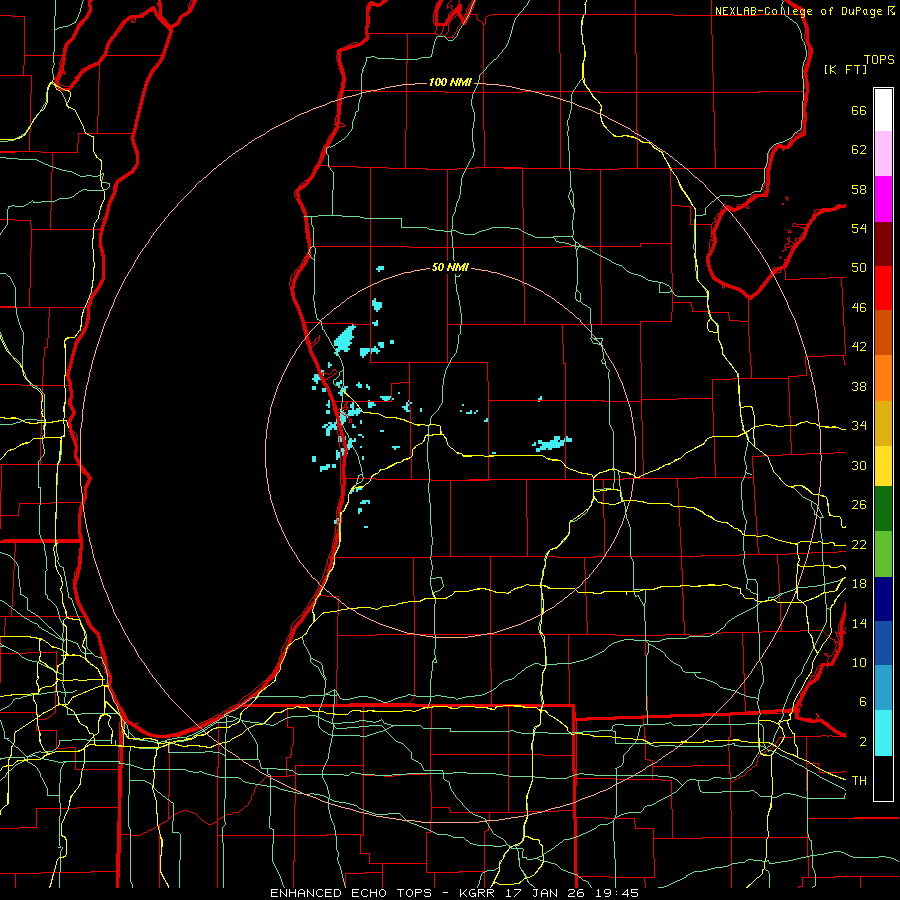
Task: Pick the navy blue legend swatch
Action: tap(883, 599)
